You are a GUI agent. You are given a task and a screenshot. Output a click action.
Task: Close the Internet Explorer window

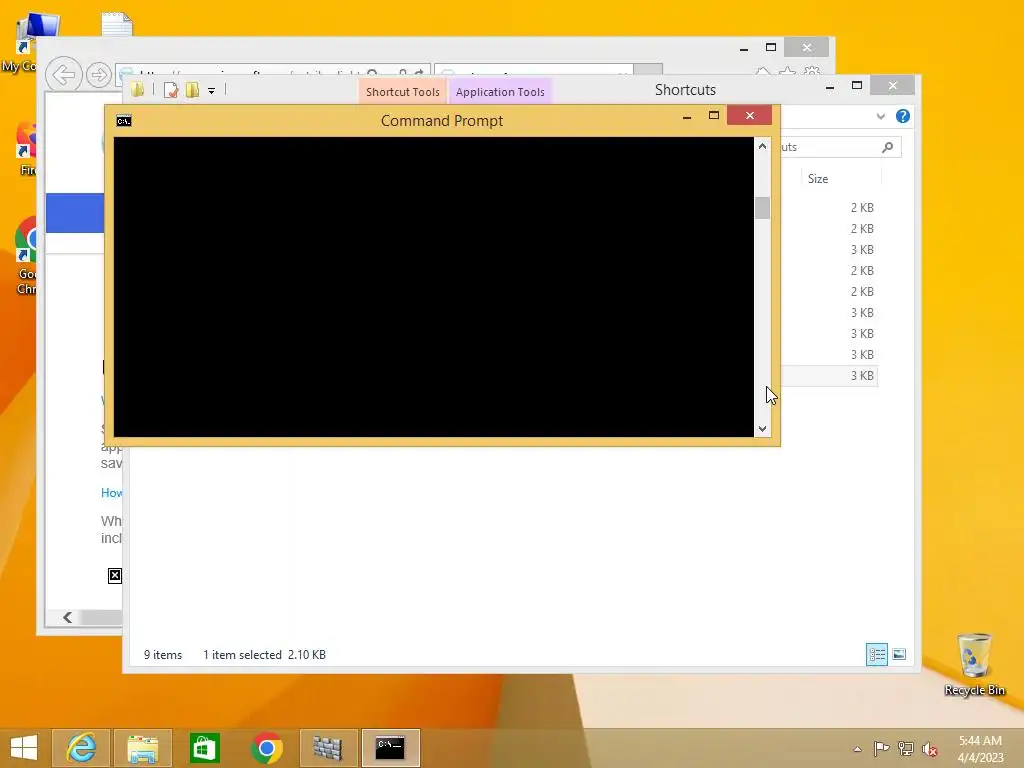coord(807,47)
